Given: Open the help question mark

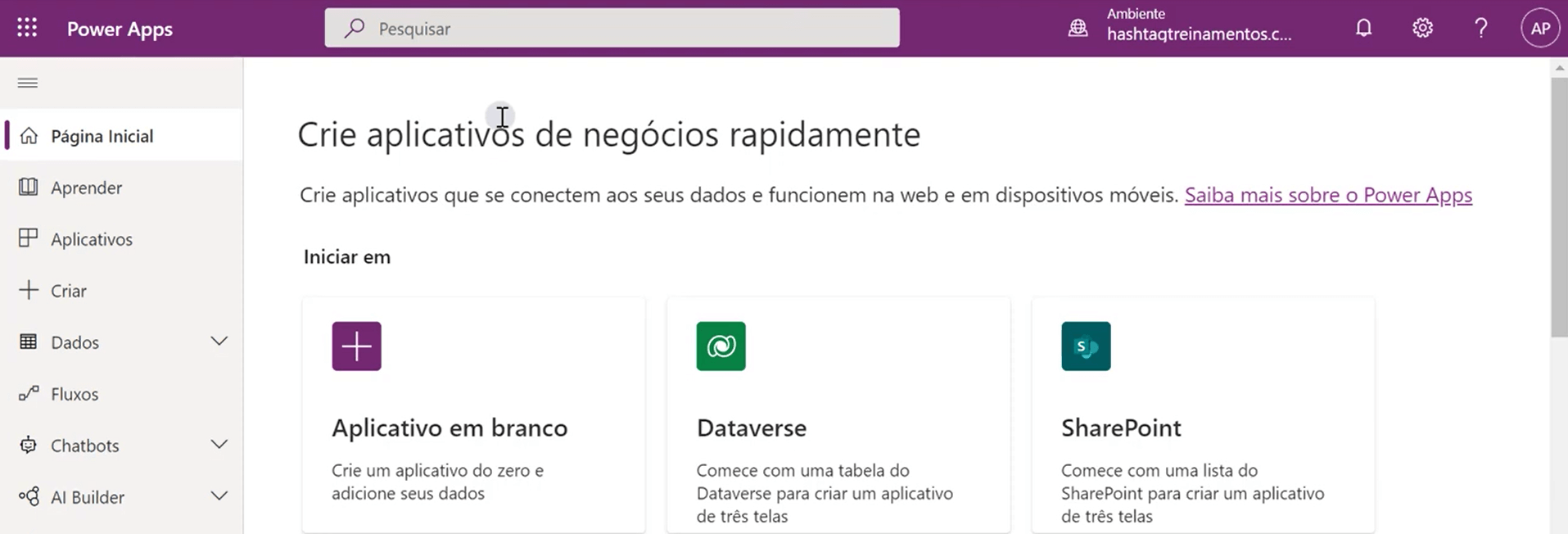Looking at the screenshot, I should click(1480, 27).
